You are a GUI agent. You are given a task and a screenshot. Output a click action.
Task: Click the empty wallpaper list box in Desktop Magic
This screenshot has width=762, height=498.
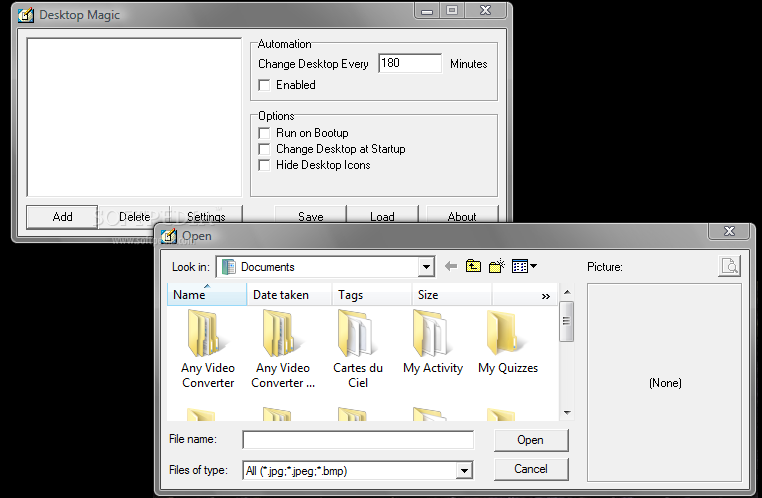[x=134, y=117]
